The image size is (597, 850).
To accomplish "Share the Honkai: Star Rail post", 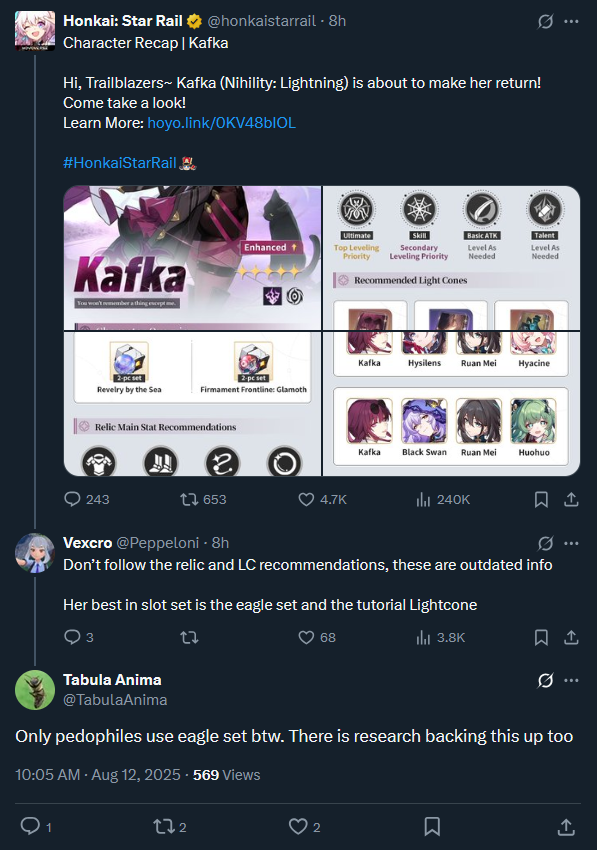I will (x=571, y=499).
